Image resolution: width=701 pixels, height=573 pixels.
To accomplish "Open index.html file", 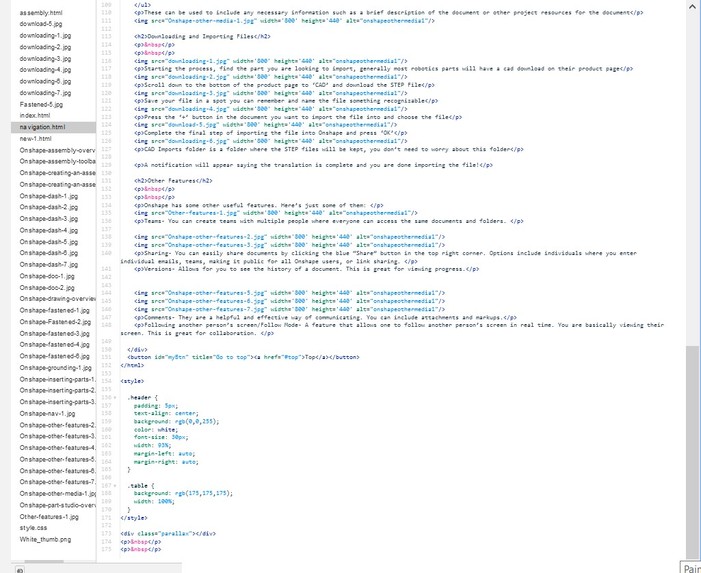I will (x=35, y=115).
